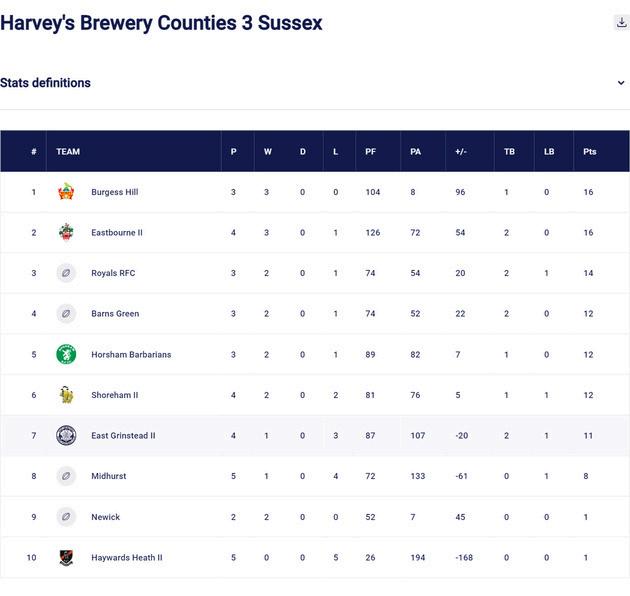Open the Stats definitions section heading
630x596 pixels.
(46, 83)
